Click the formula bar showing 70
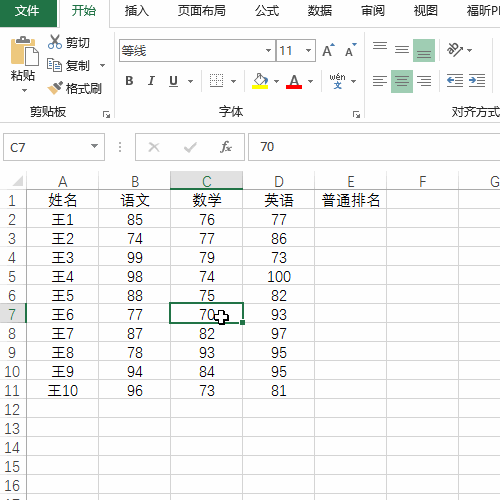 click(374, 147)
